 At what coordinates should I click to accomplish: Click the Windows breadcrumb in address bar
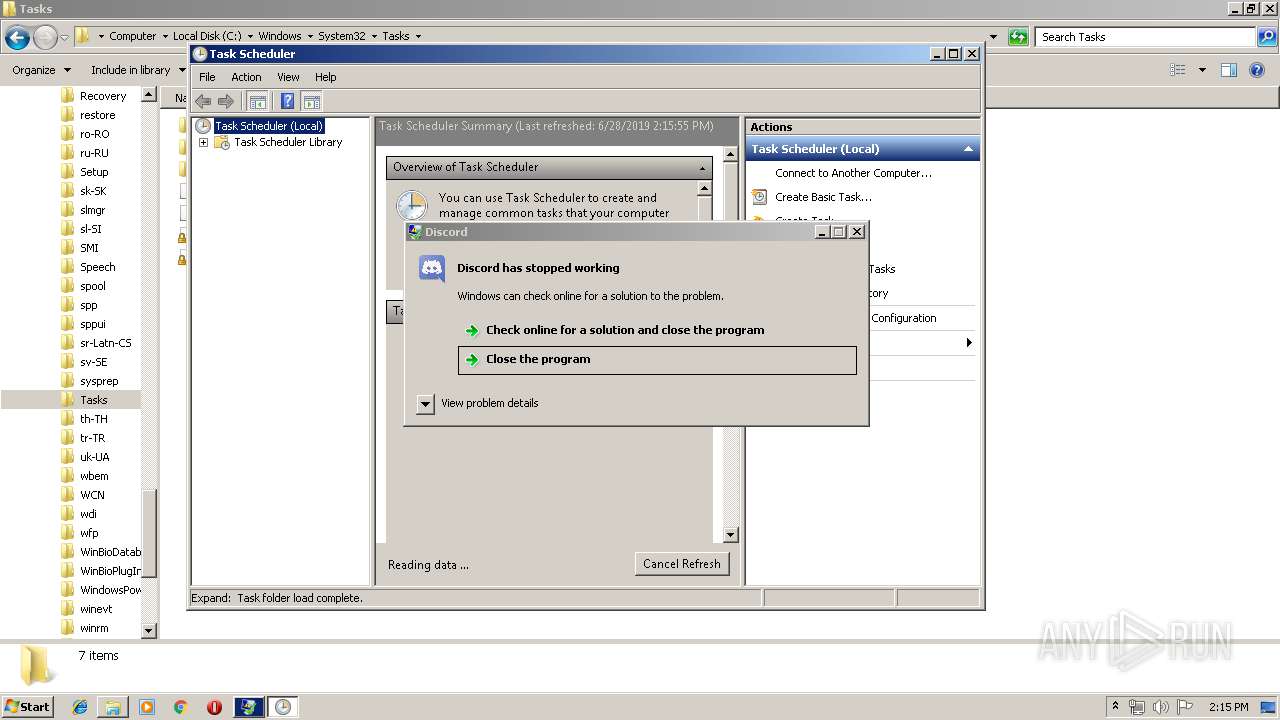coord(279,36)
